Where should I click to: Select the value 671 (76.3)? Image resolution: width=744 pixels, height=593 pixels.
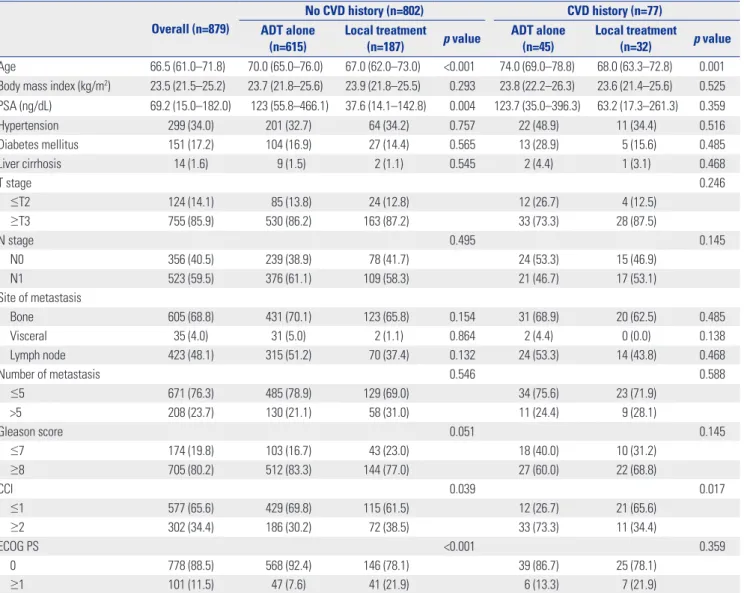191,393
